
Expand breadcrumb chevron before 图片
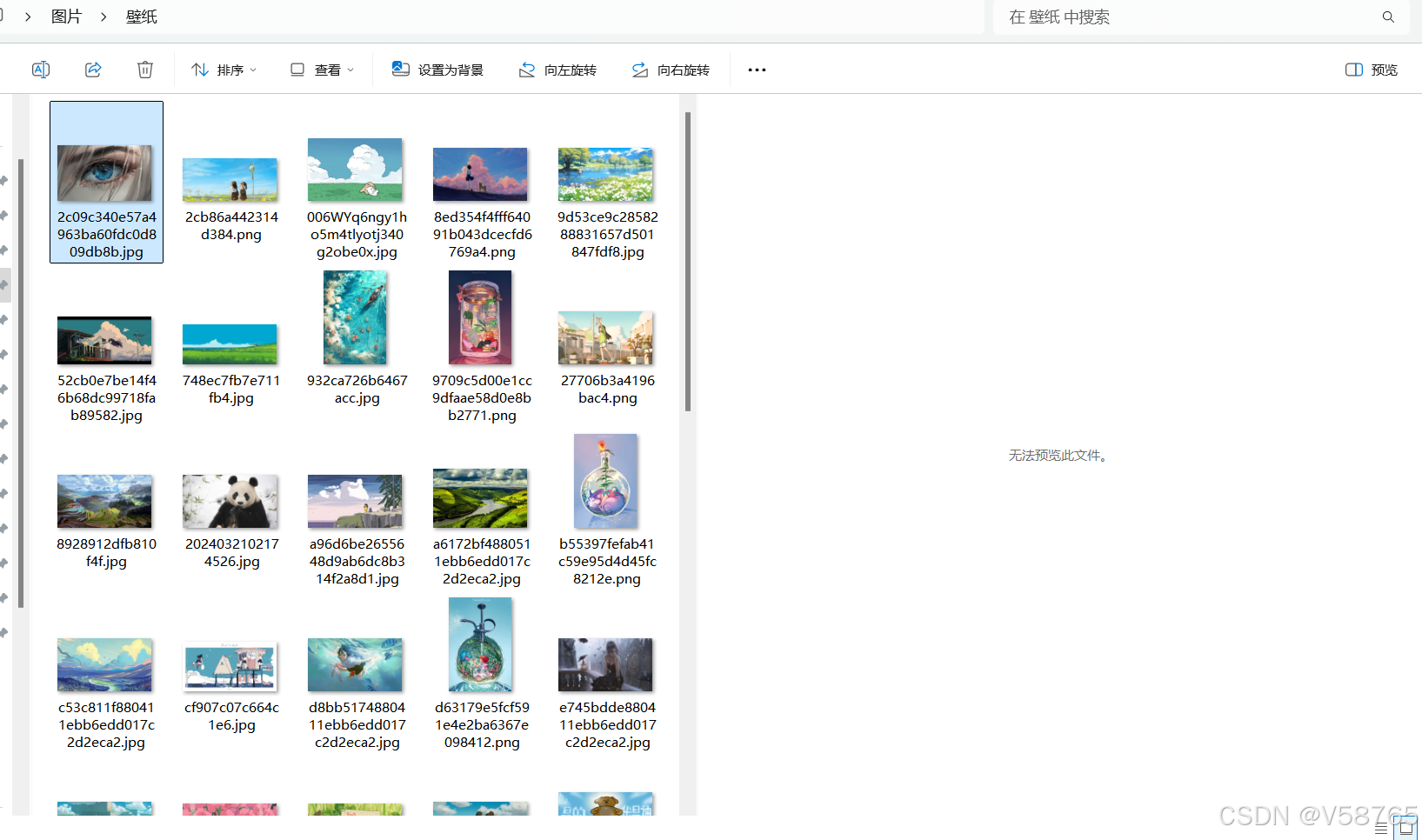[x=28, y=17]
